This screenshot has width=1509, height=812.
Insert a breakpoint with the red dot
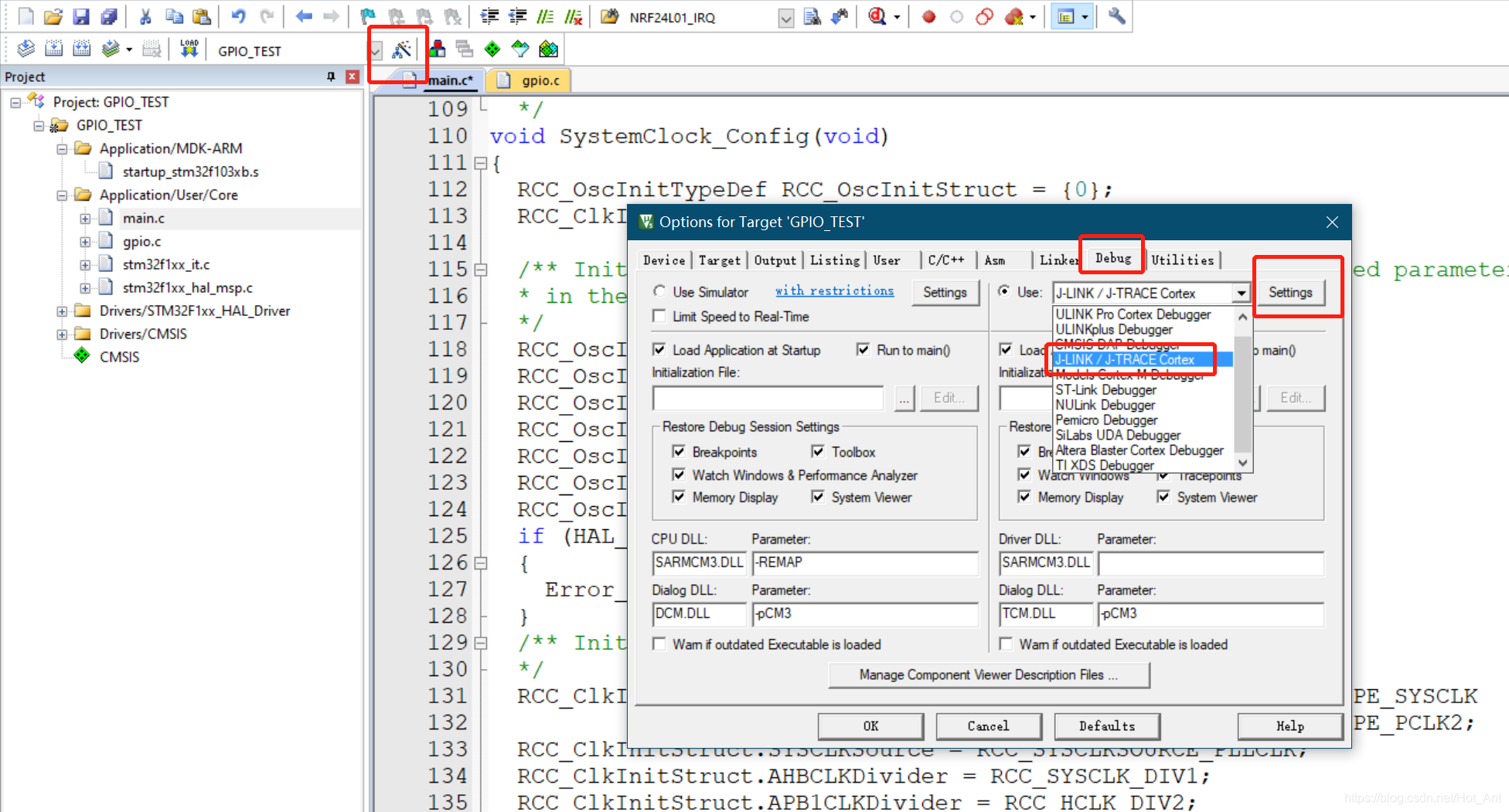[x=929, y=16]
